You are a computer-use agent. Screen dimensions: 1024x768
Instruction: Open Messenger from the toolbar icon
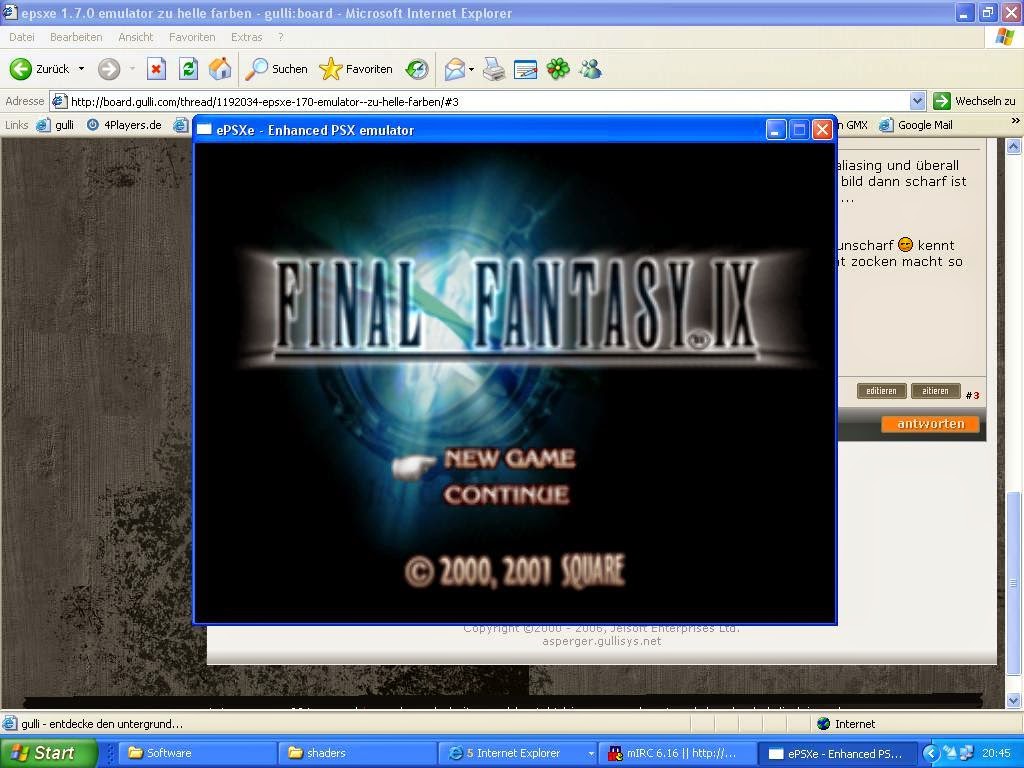click(x=590, y=69)
